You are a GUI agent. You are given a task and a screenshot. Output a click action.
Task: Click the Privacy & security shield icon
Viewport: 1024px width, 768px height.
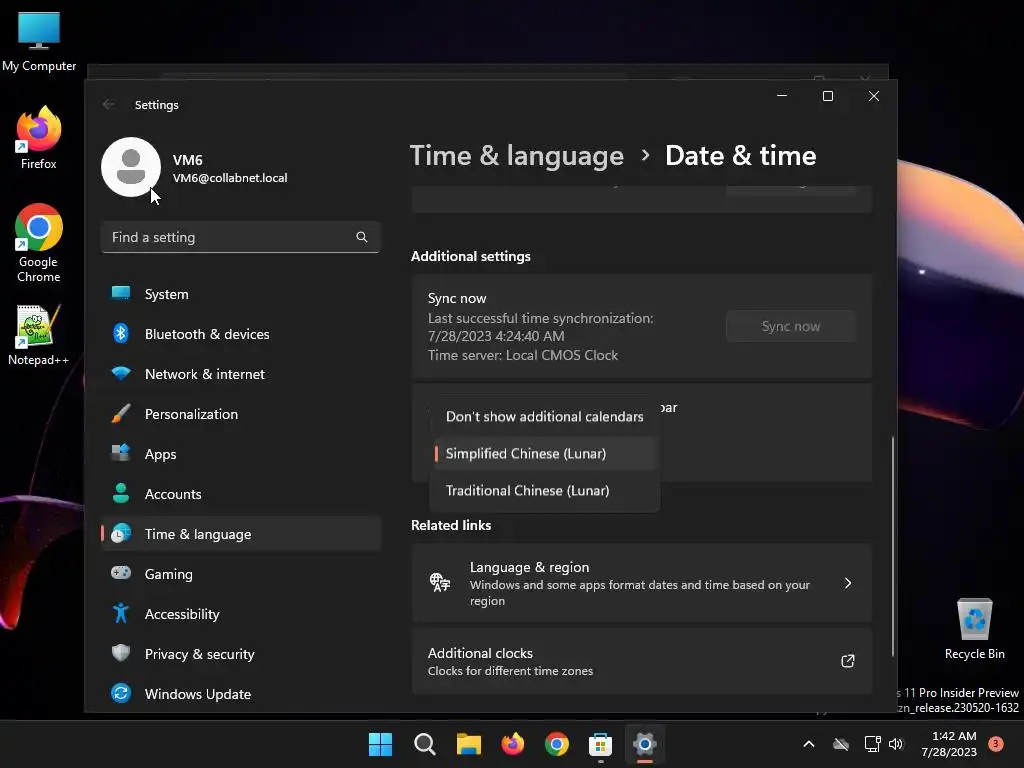click(x=121, y=653)
